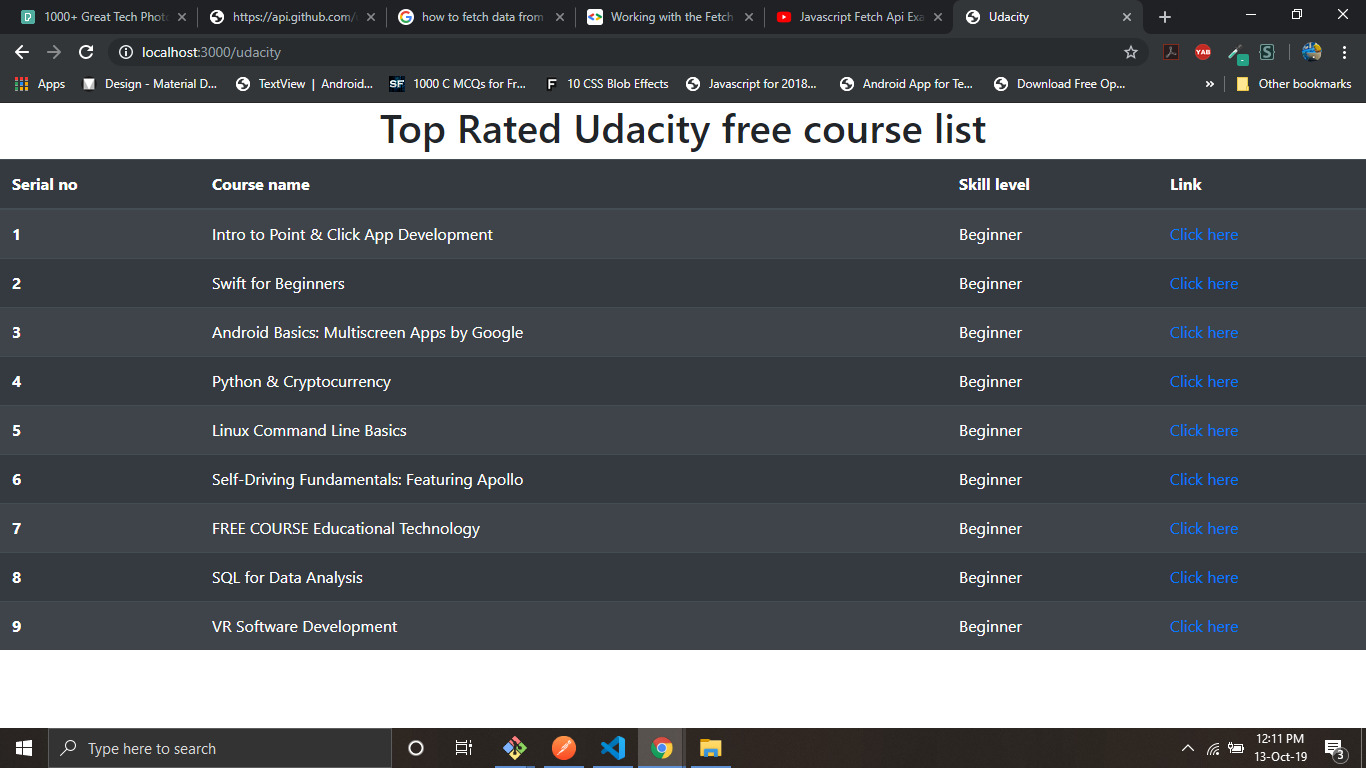Close the Javascript Fetch Api tab
Image resolution: width=1366 pixels, height=768 pixels.
(939, 17)
